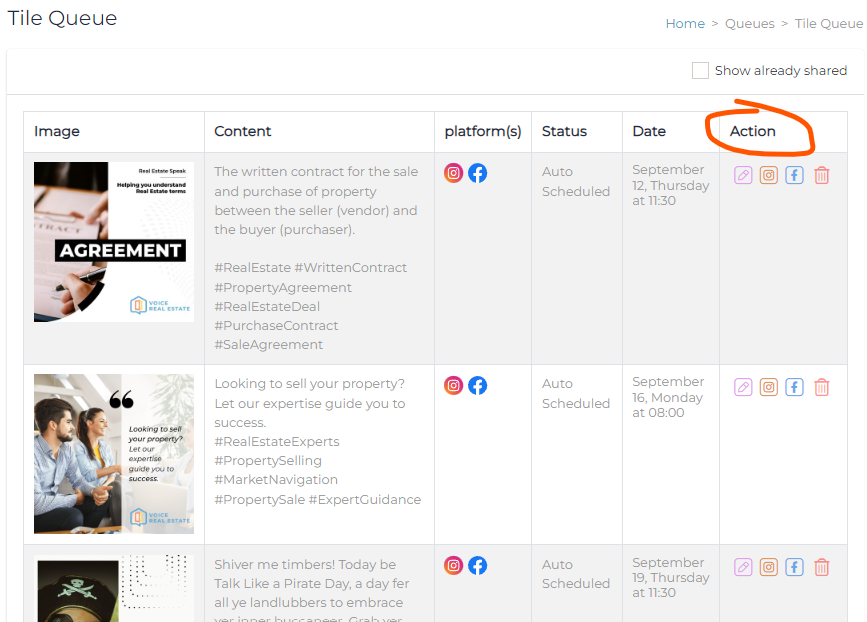Select the 'September 12, Thursday at 11:30' date
This screenshot has height=622, width=867.
[x=671, y=185]
